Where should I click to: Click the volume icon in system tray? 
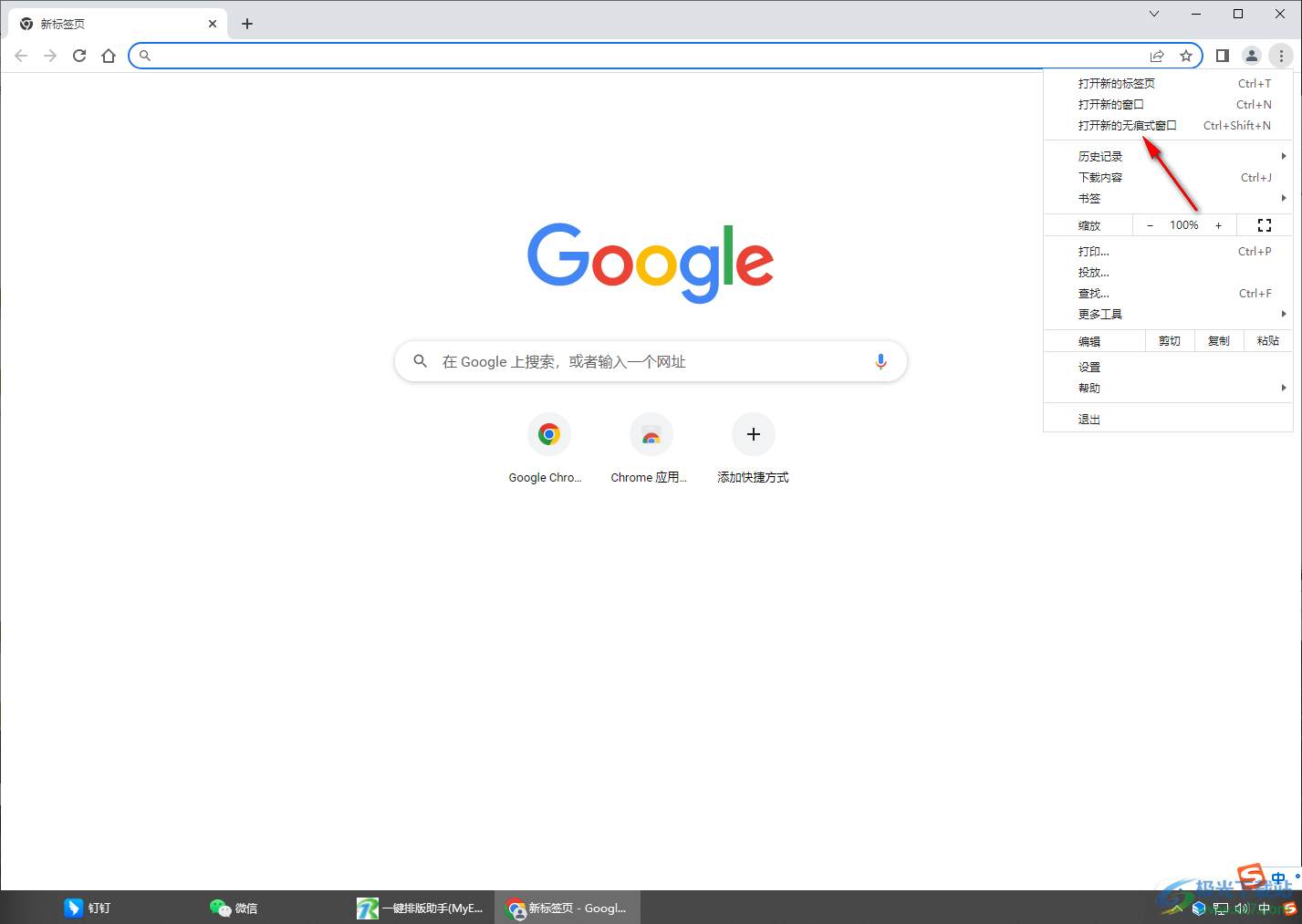coord(1241,908)
